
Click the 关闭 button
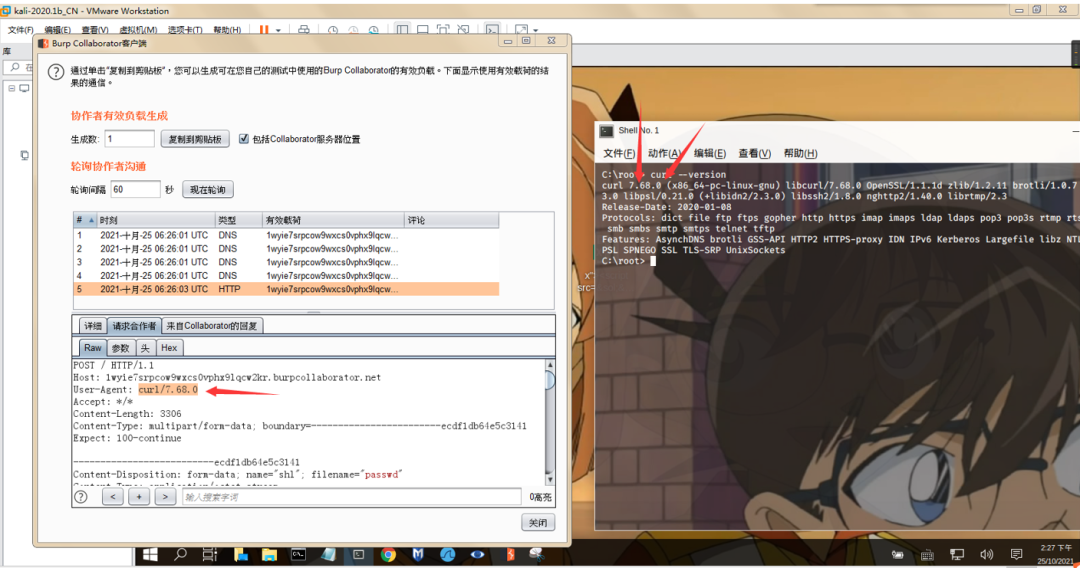point(538,523)
